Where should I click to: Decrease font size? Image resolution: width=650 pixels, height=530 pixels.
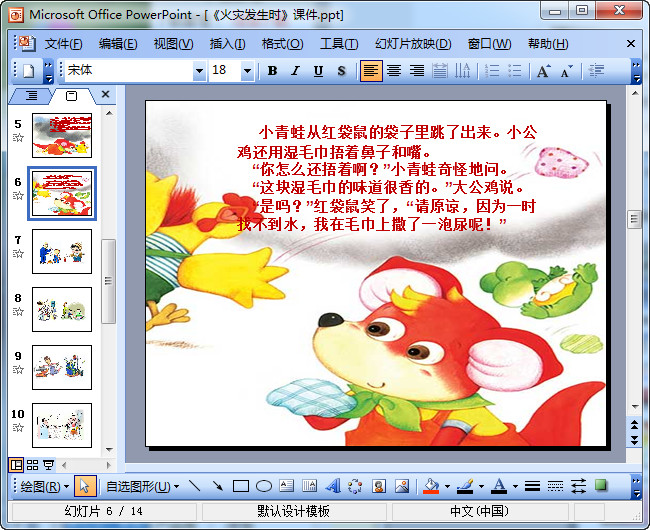[x=566, y=71]
